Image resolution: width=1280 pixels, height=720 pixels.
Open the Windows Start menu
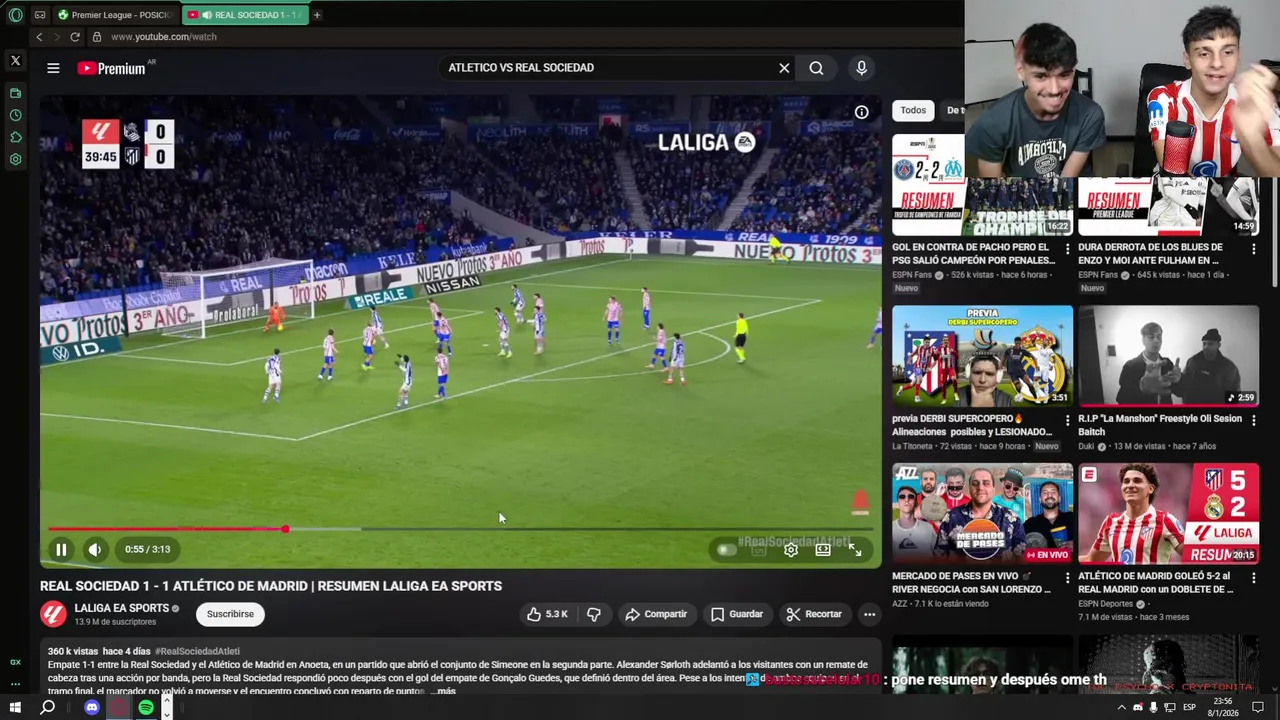pyautogui.click(x=15, y=708)
